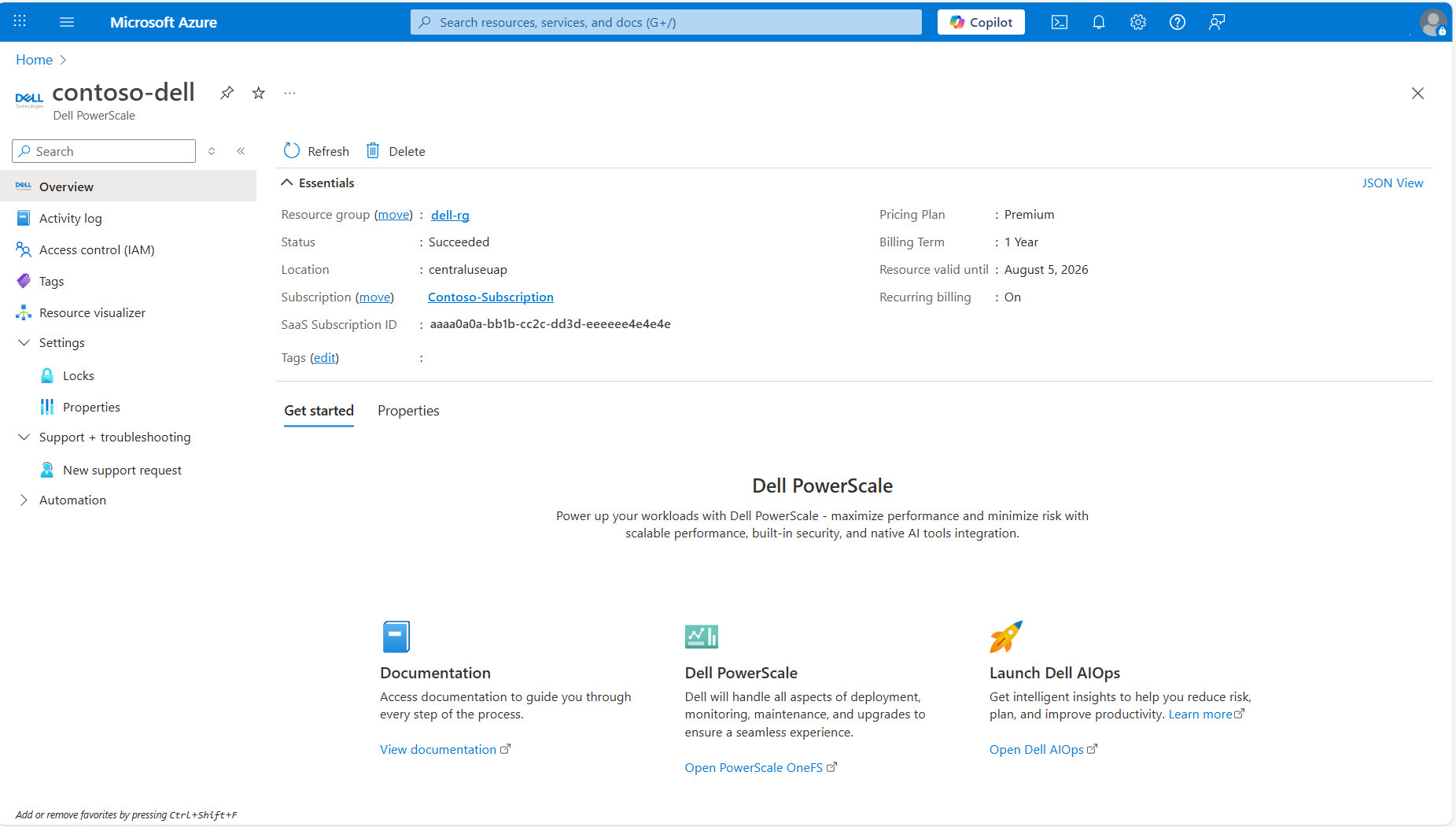Open the Overview menu item

click(128, 186)
